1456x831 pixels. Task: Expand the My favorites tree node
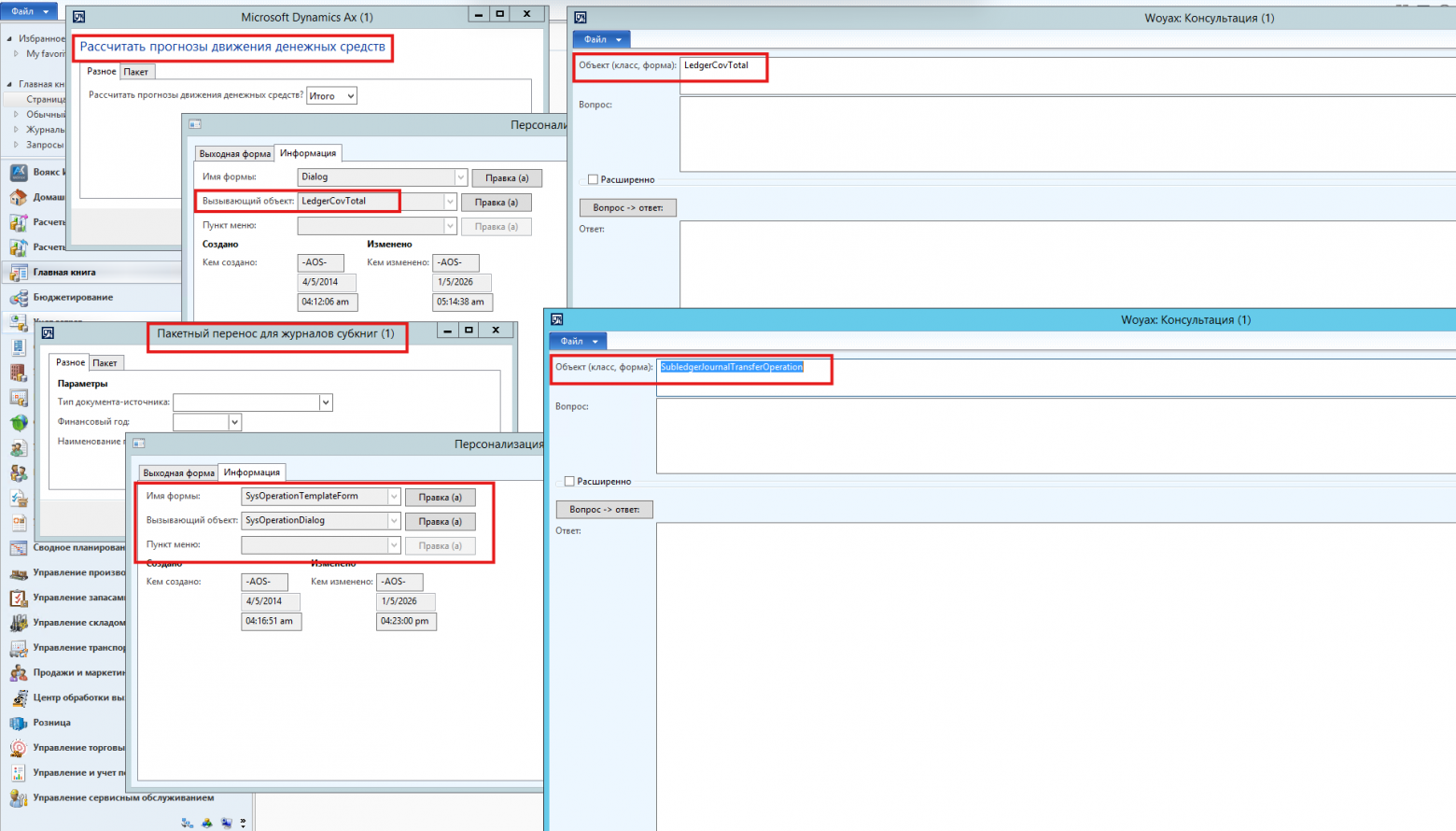(x=16, y=54)
